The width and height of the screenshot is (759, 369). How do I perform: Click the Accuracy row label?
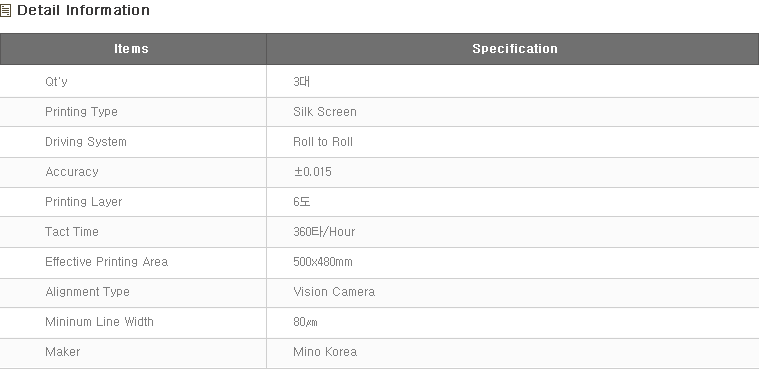[x=72, y=172]
